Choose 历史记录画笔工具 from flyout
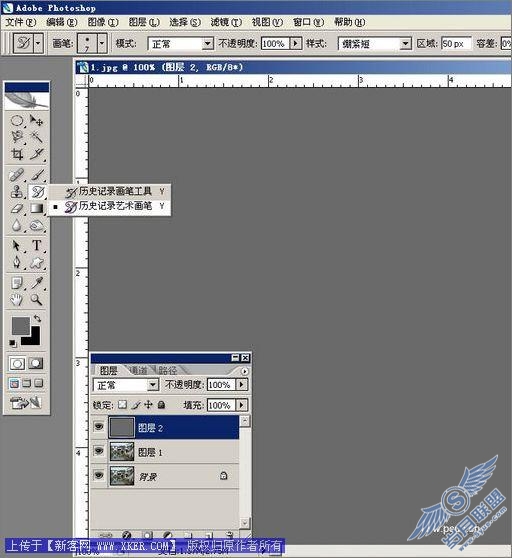The height and width of the screenshot is (558, 512). (x=110, y=191)
